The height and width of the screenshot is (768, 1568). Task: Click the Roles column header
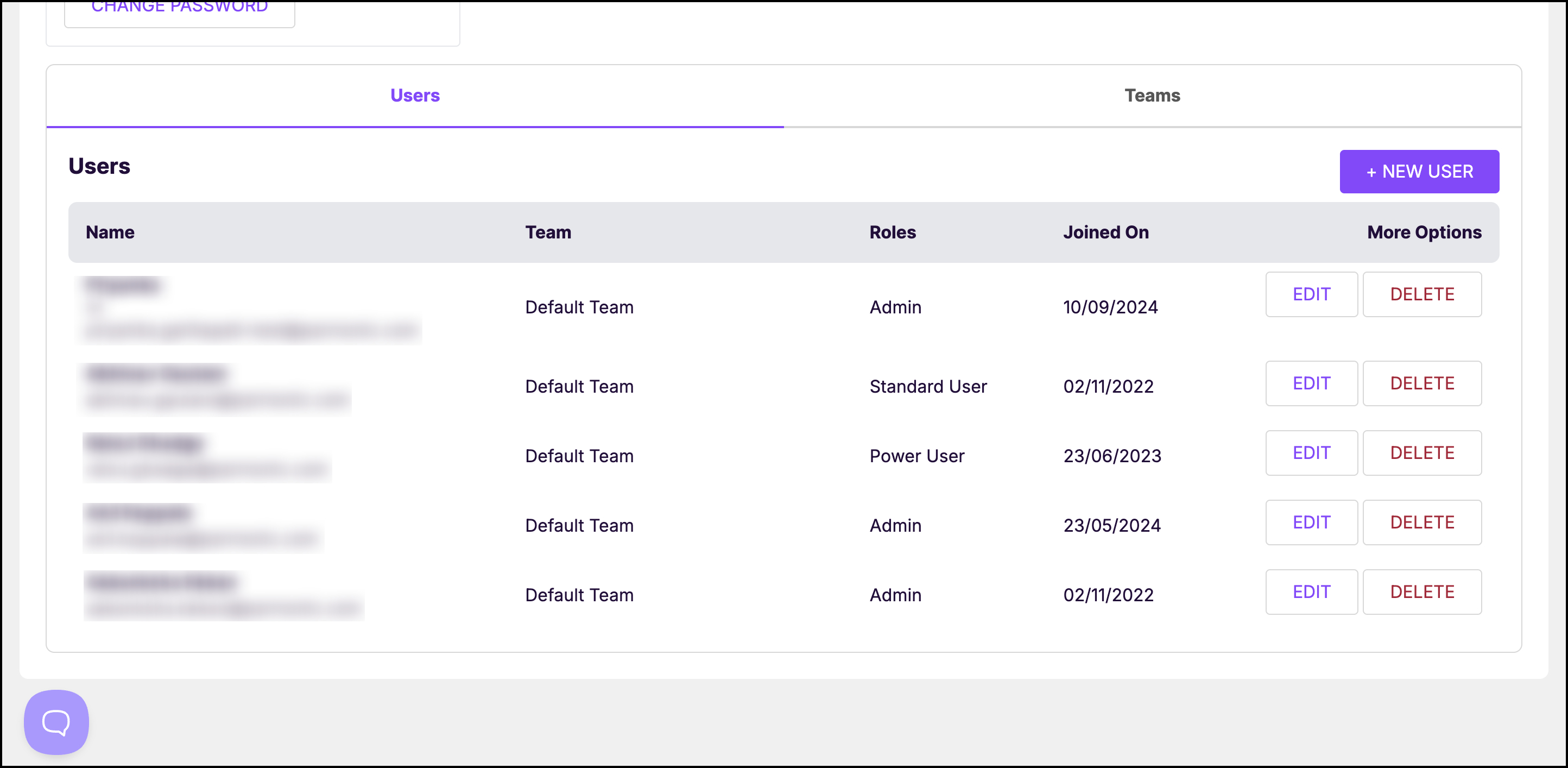[x=892, y=232]
